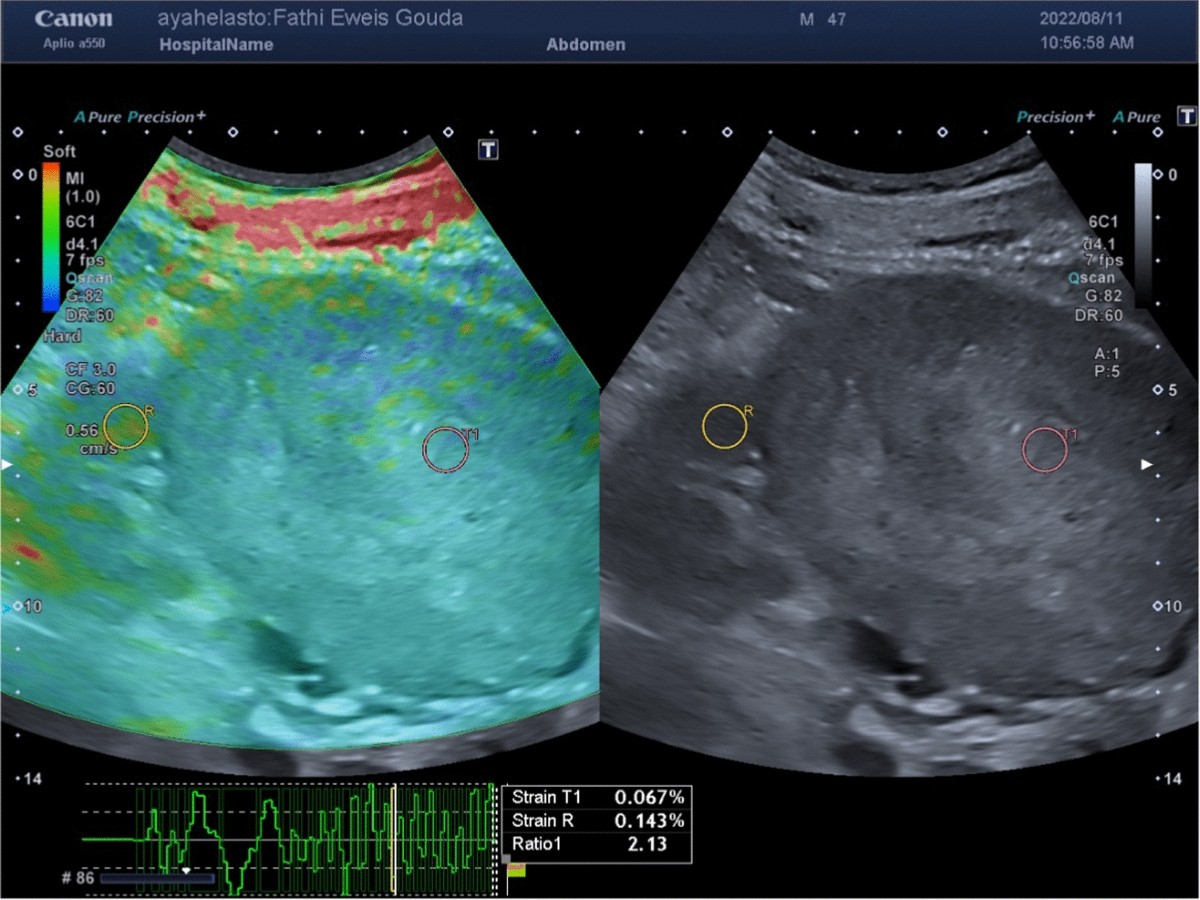Click the Canon Aplio a550 logo
Image resolution: width=1200 pixels, height=900 pixels.
pos(74,29)
